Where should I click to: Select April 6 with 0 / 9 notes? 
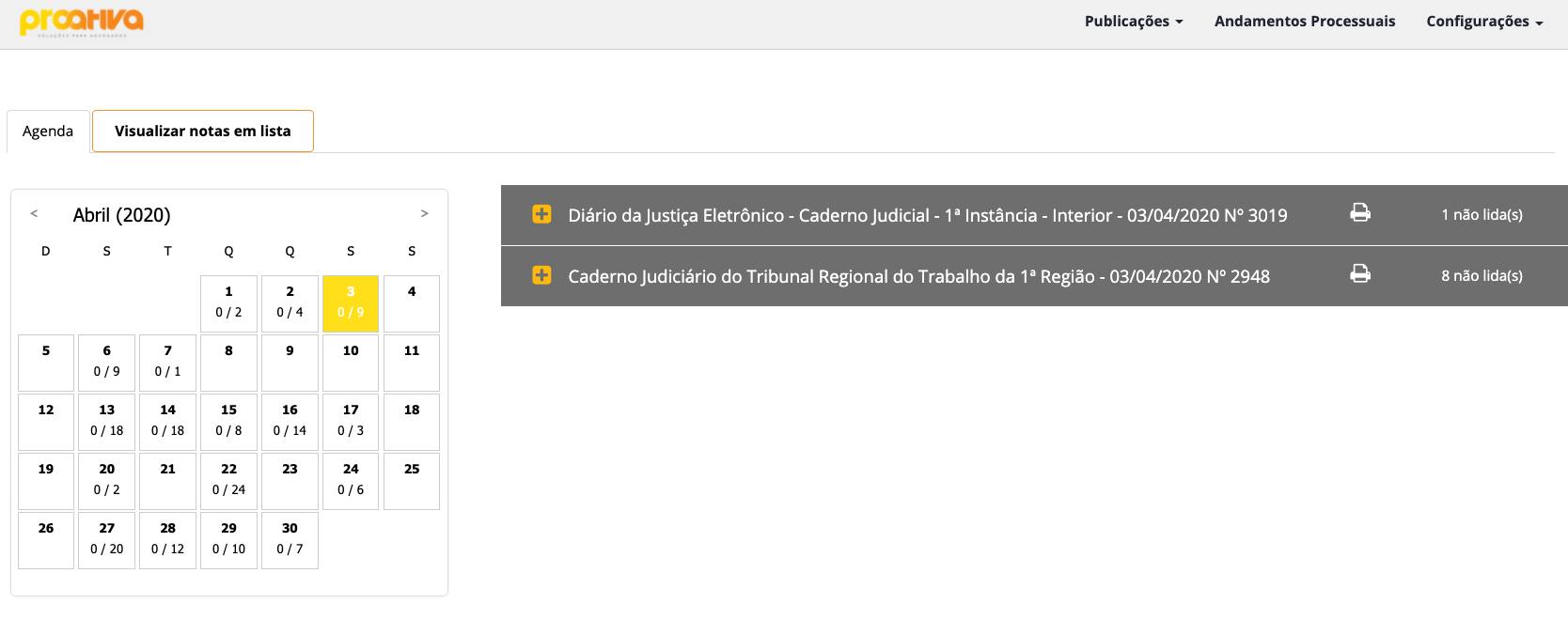(x=107, y=363)
